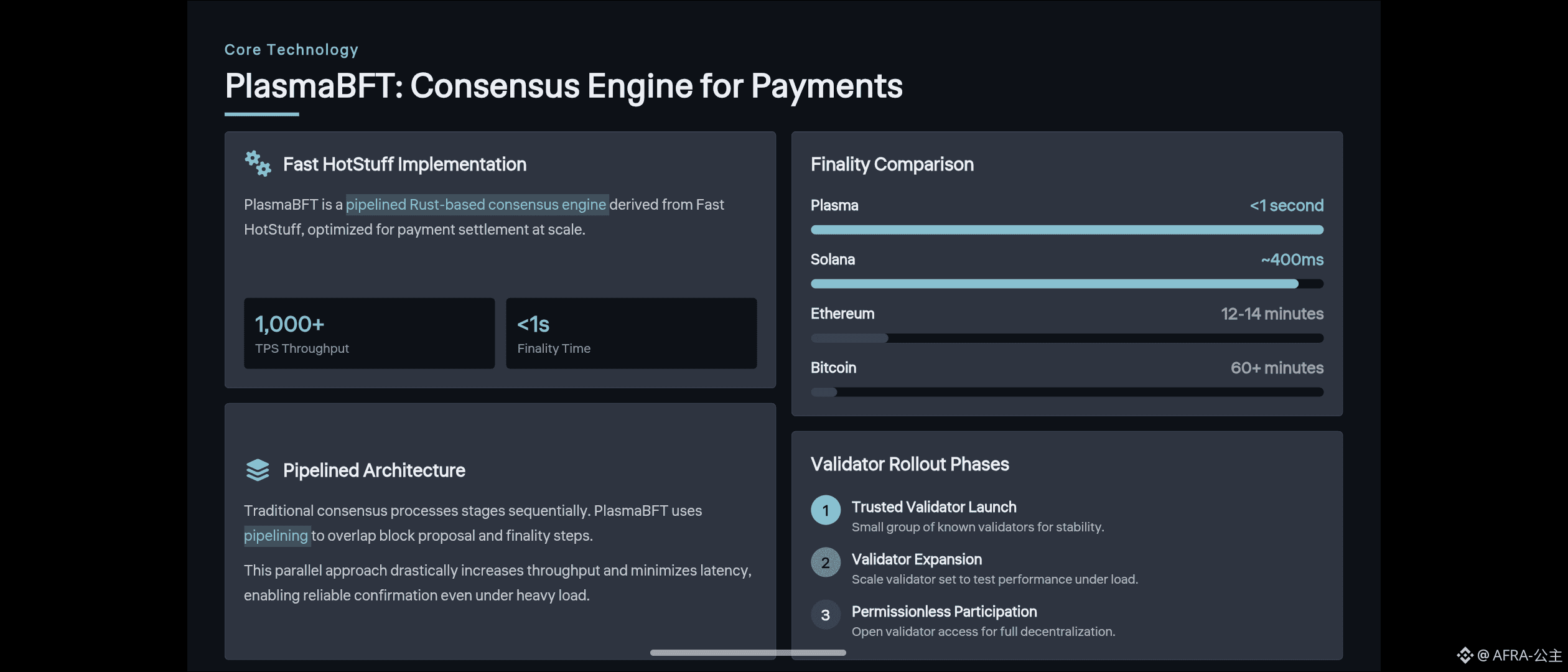This screenshot has width=1568, height=672.
Task: Click the Solana finality progress bar
Action: [x=1066, y=284]
